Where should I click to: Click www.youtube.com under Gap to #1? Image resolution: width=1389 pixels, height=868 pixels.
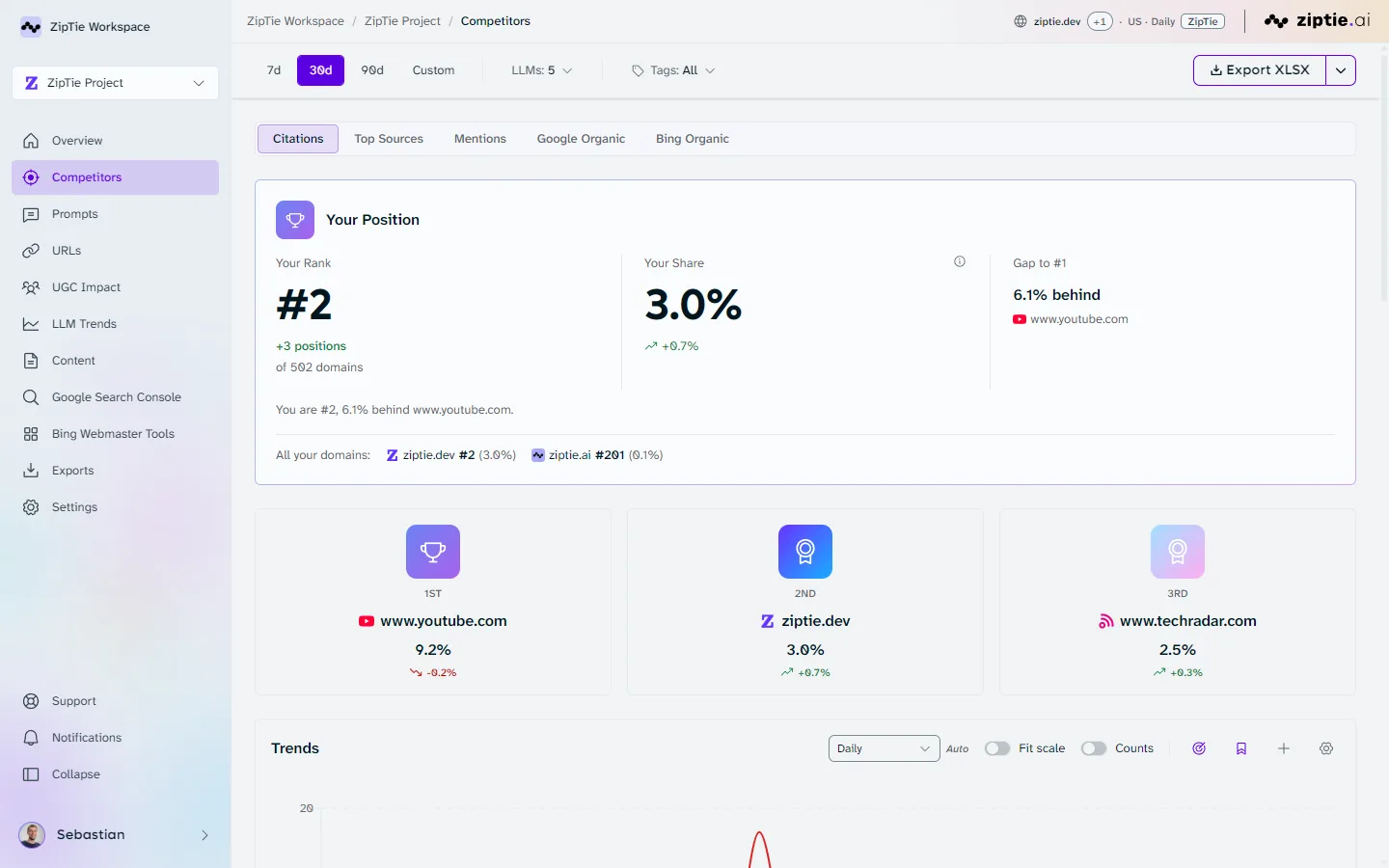tap(1071, 319)
